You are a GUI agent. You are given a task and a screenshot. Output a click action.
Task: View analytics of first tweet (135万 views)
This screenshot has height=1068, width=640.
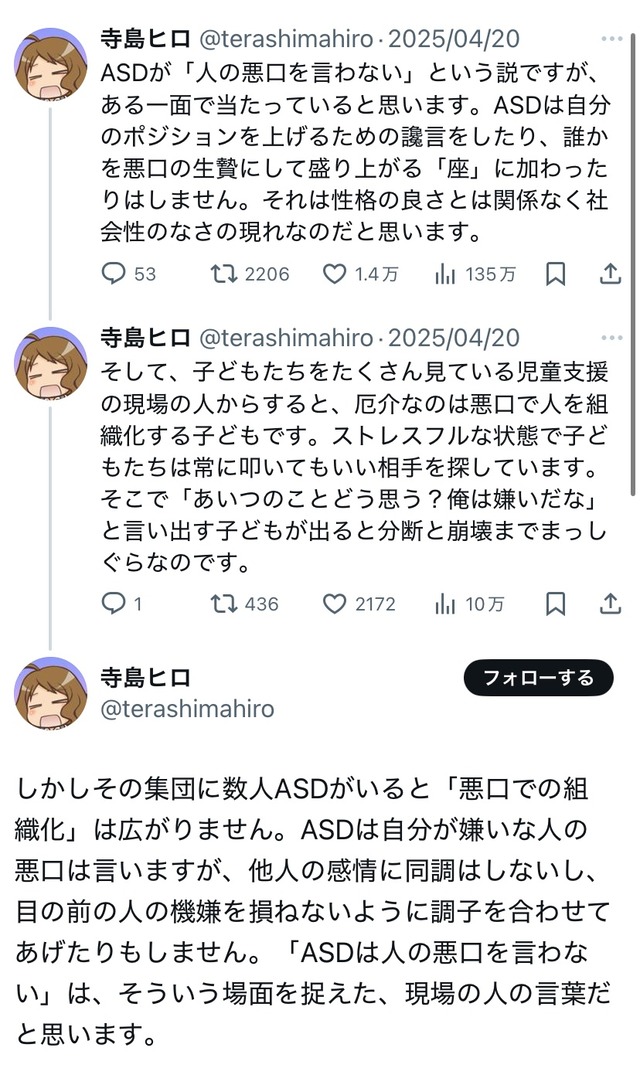pos(445,273)
